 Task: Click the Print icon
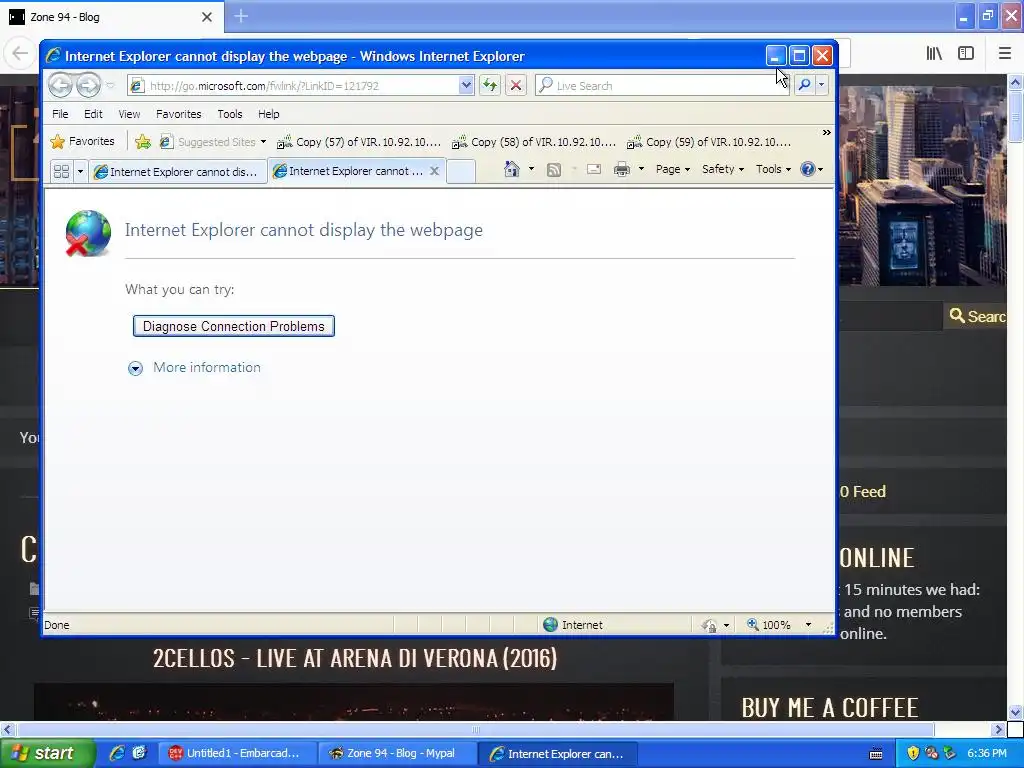pyautogui.click(x=622, y=170)
